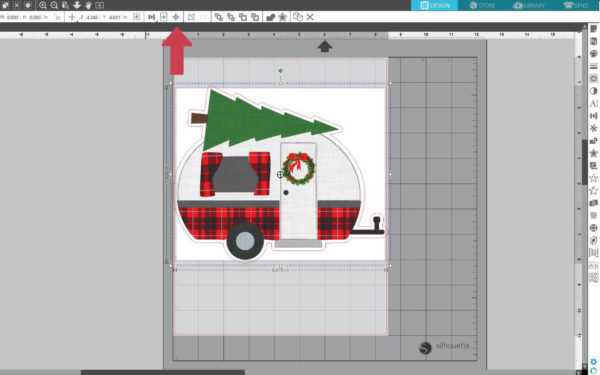Click the Weld shapes icon

pyautogui.click(x=271, y=17)
